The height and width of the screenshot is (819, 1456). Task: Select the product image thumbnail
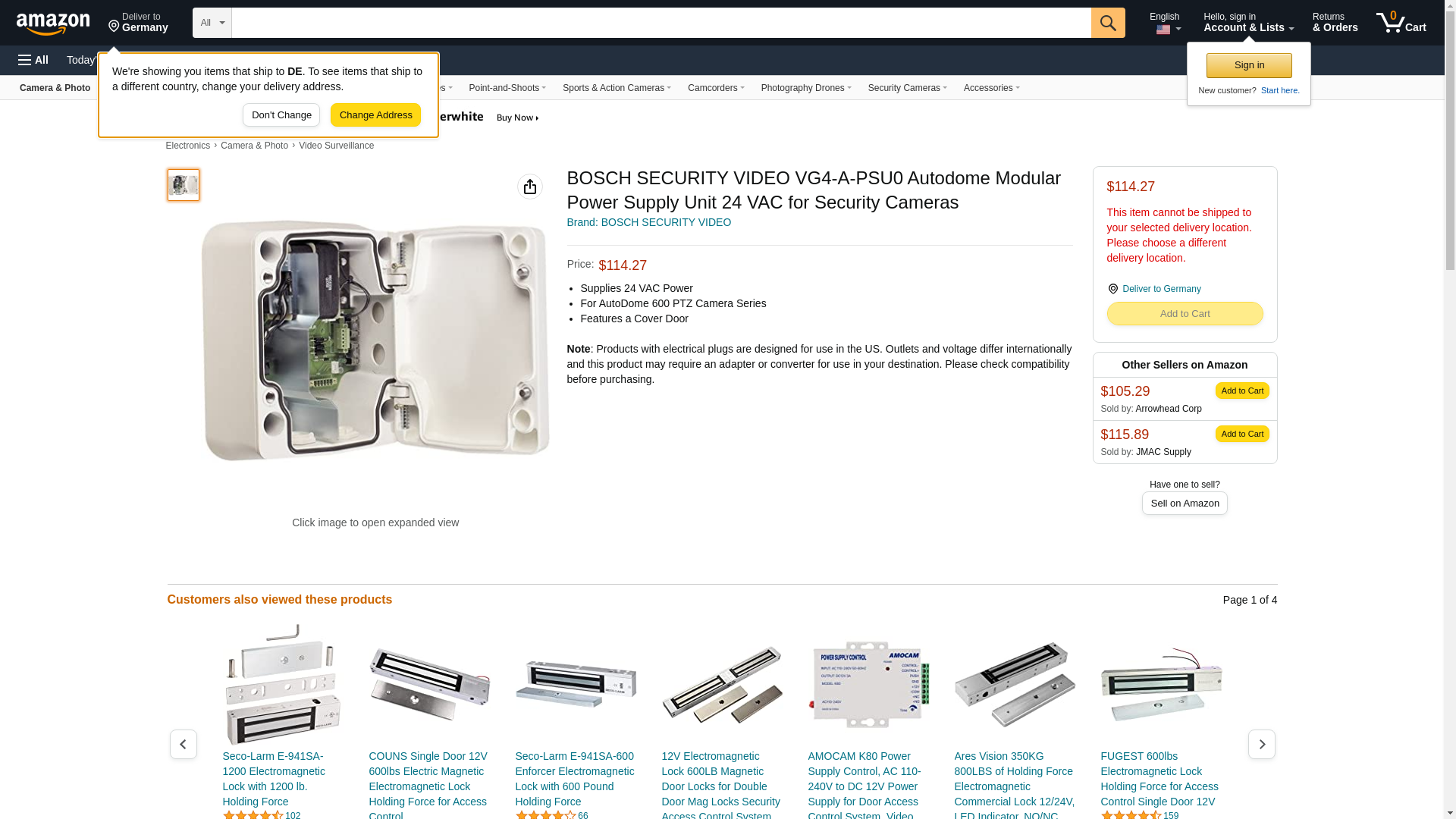point(183,185)
